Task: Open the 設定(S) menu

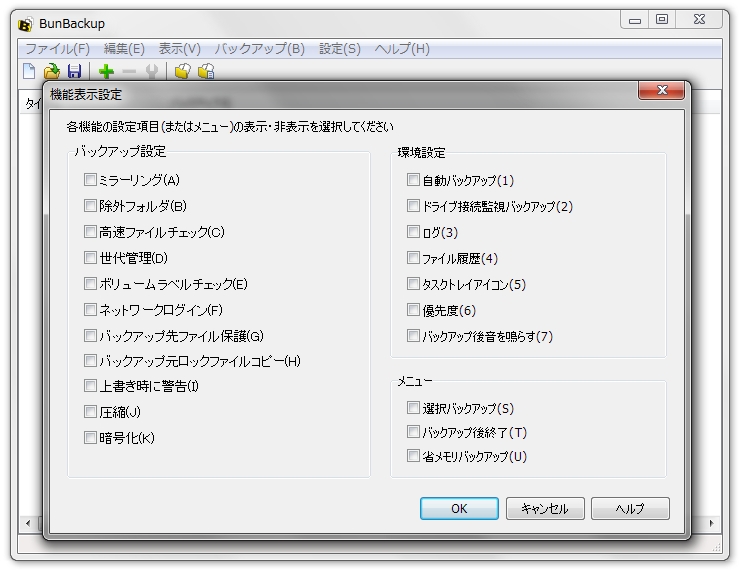Action: [340, 49]
